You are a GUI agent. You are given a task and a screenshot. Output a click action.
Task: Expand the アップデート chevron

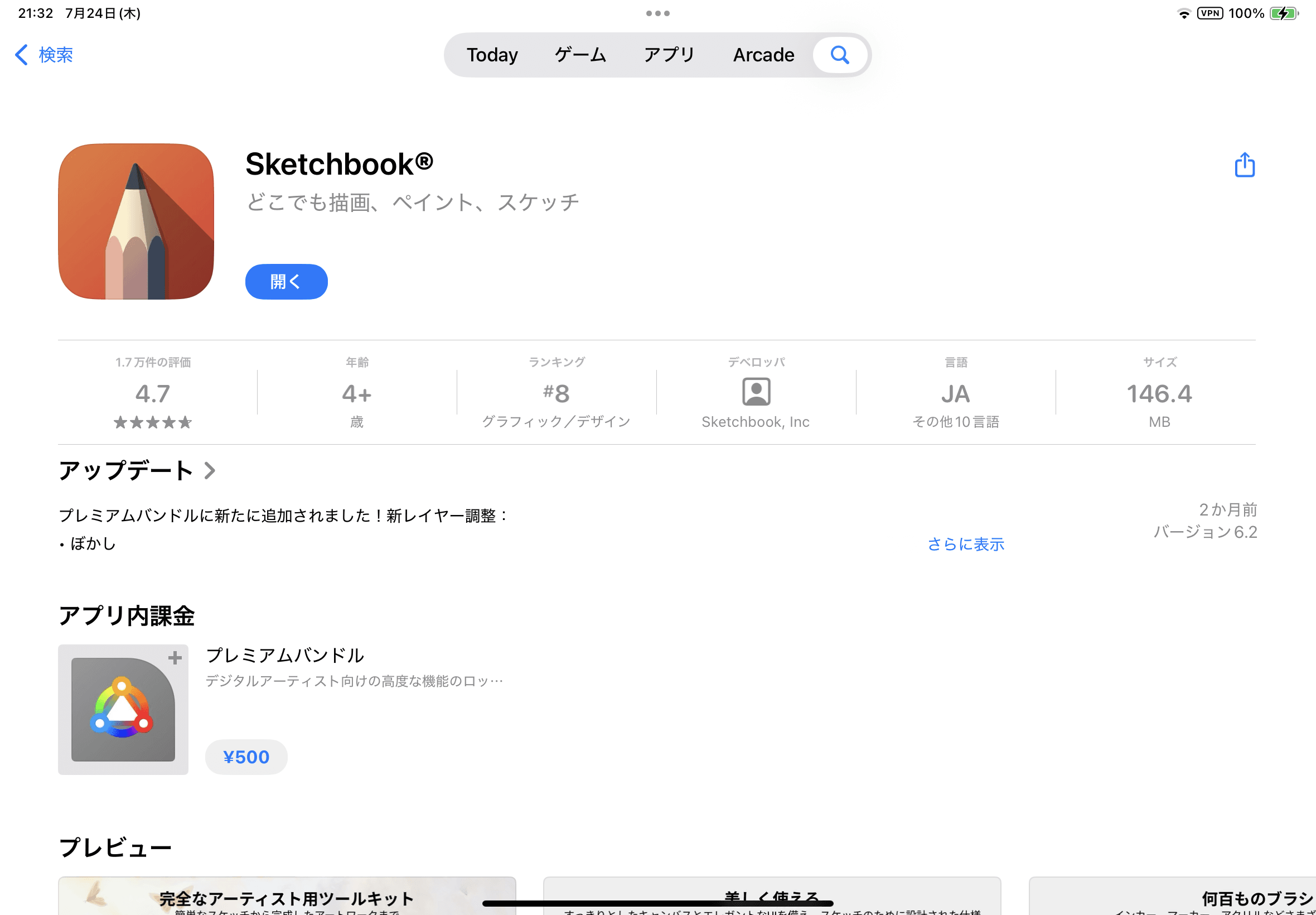[210, 471]
